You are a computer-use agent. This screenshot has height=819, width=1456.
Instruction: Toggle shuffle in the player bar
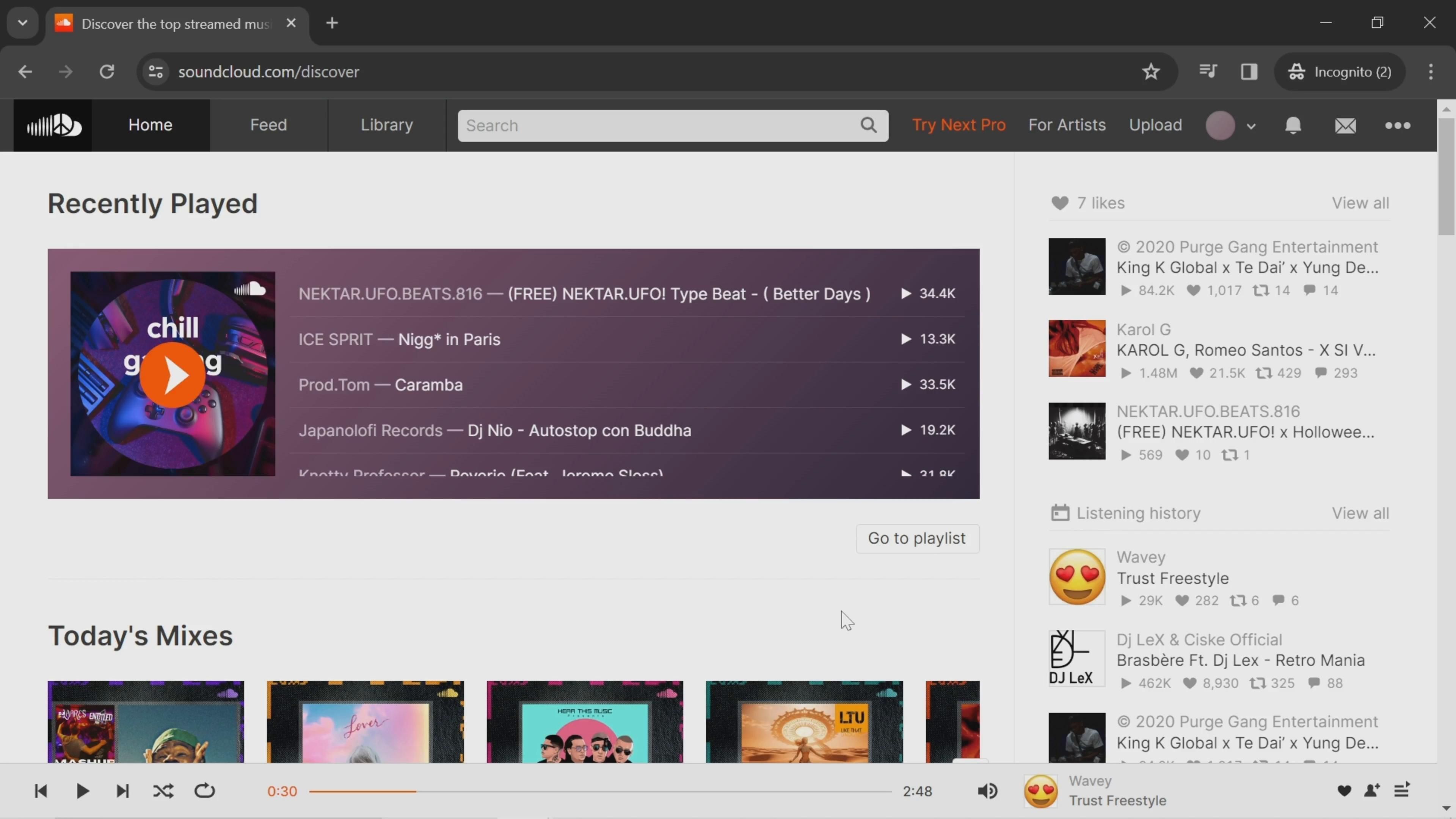click(x=163, y=791)
